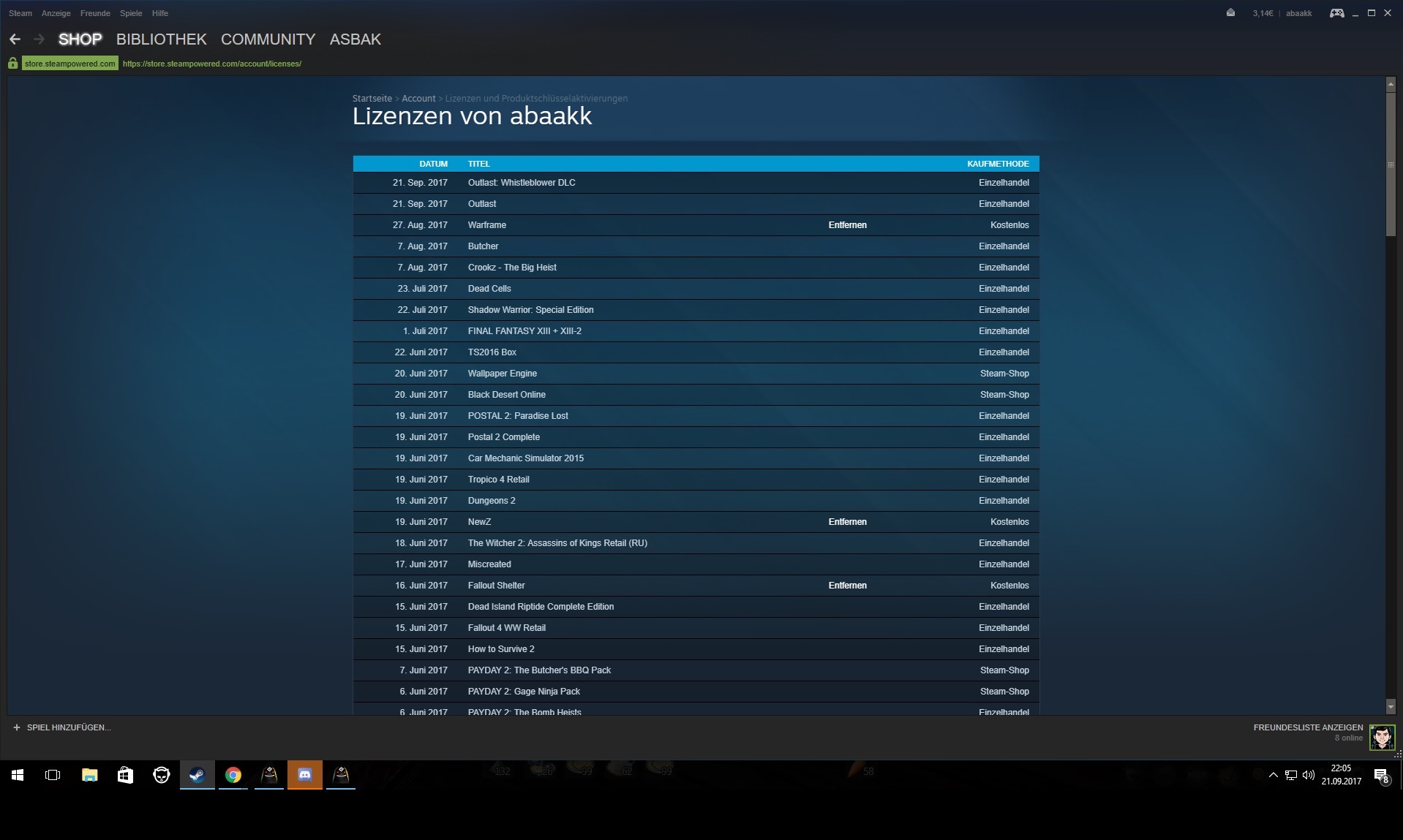Switch to the BIBLIOTHEK tab

tap(162, 39)
